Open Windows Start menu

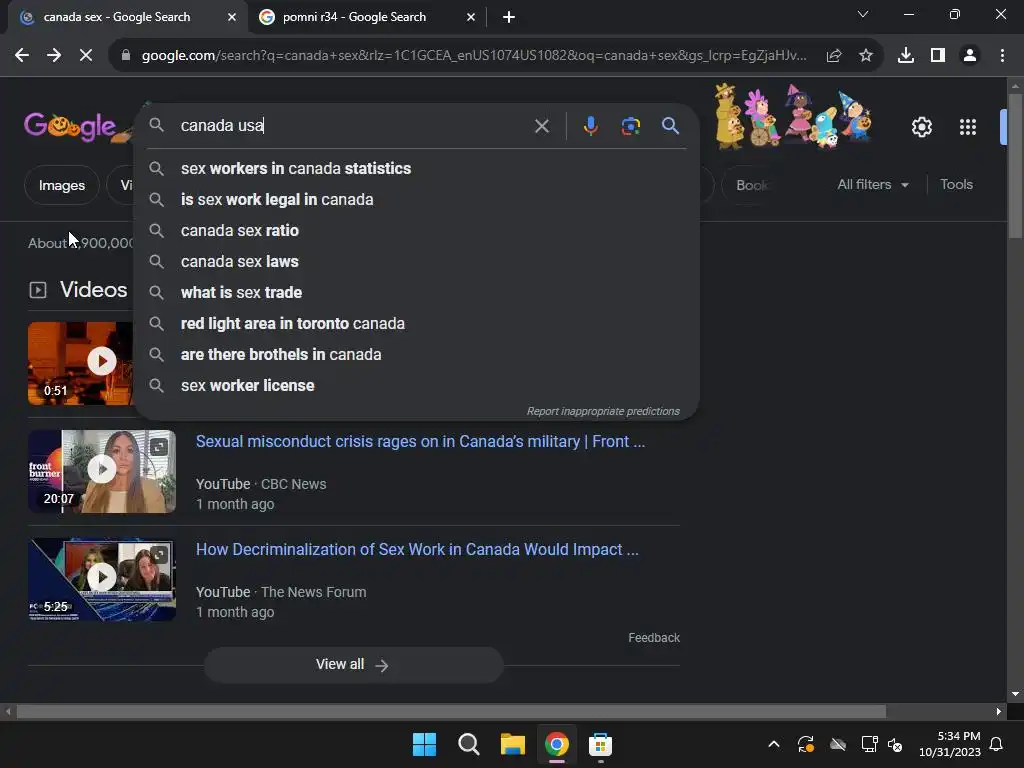pyautogui.click(x=424, y=744)
